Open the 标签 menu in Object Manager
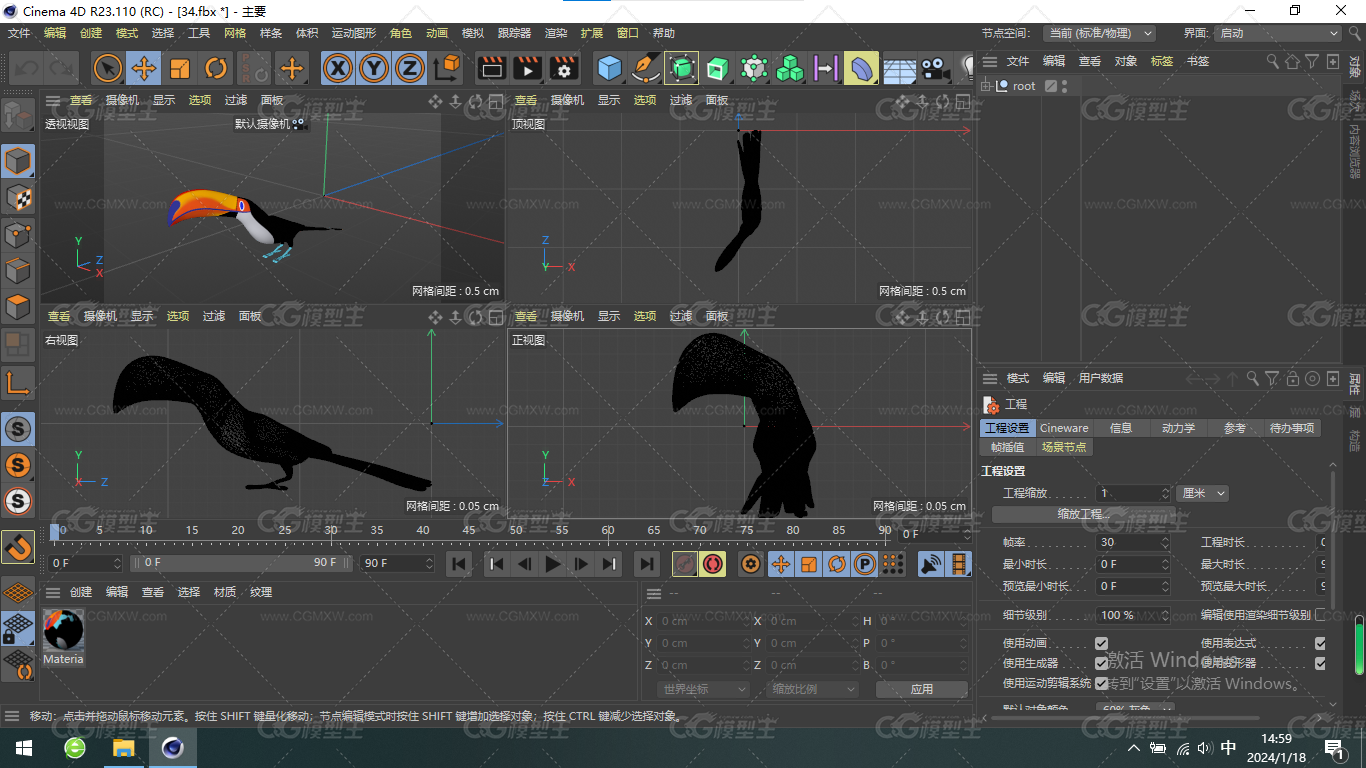Viewport: 1366px width, 768px height. point(1162,61)
